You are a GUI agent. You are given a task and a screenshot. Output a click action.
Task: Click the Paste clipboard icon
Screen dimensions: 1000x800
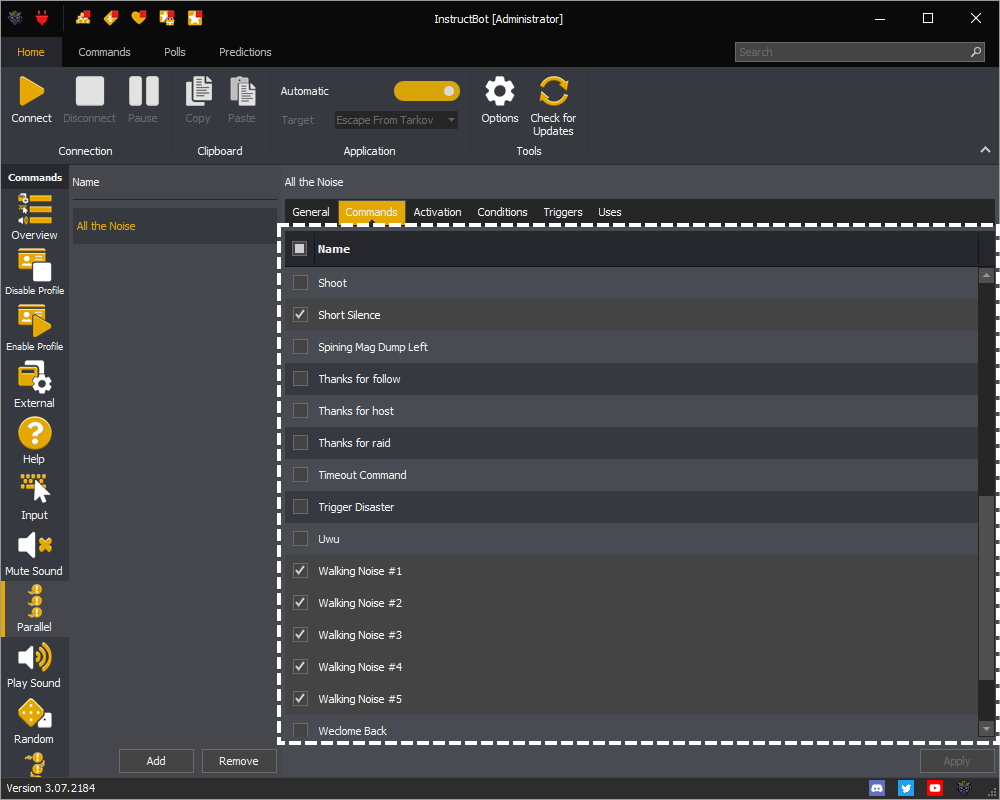click(242, 91)
